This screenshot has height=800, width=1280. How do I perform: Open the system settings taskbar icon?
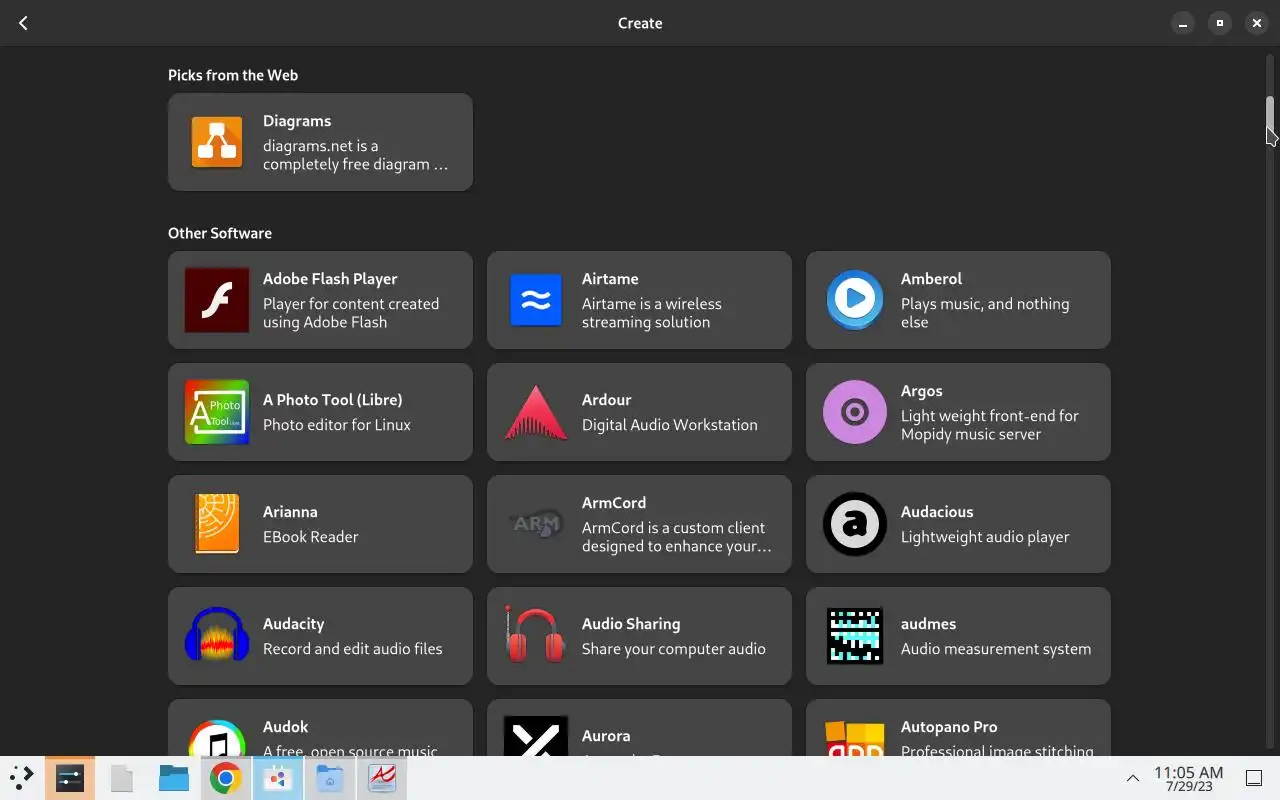[70, 778]
